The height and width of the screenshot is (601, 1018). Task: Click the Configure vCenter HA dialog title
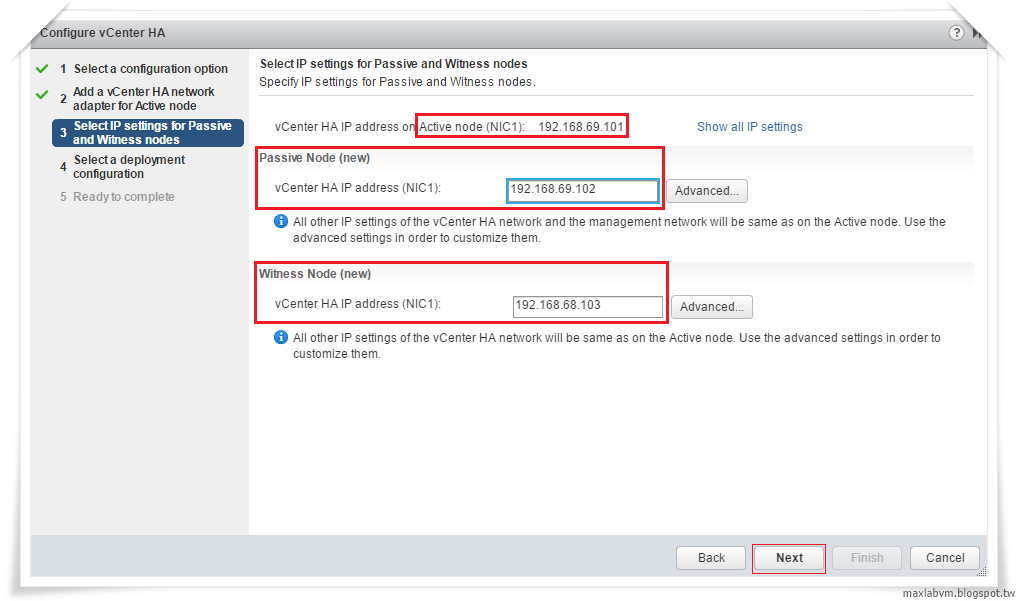(103, 32)
